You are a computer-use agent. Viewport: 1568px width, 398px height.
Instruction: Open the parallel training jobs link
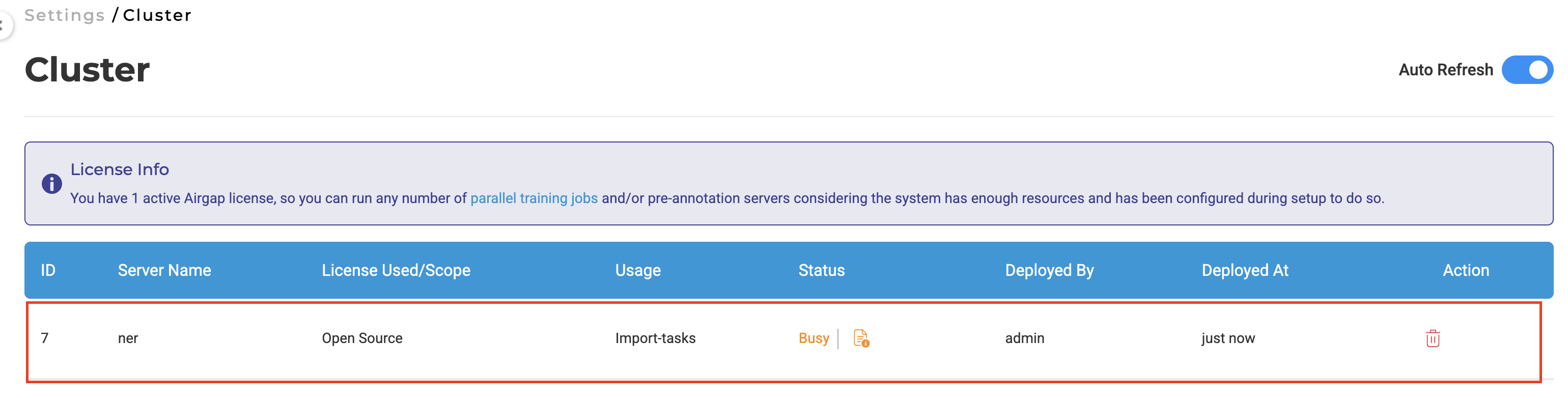pos(534,198)
